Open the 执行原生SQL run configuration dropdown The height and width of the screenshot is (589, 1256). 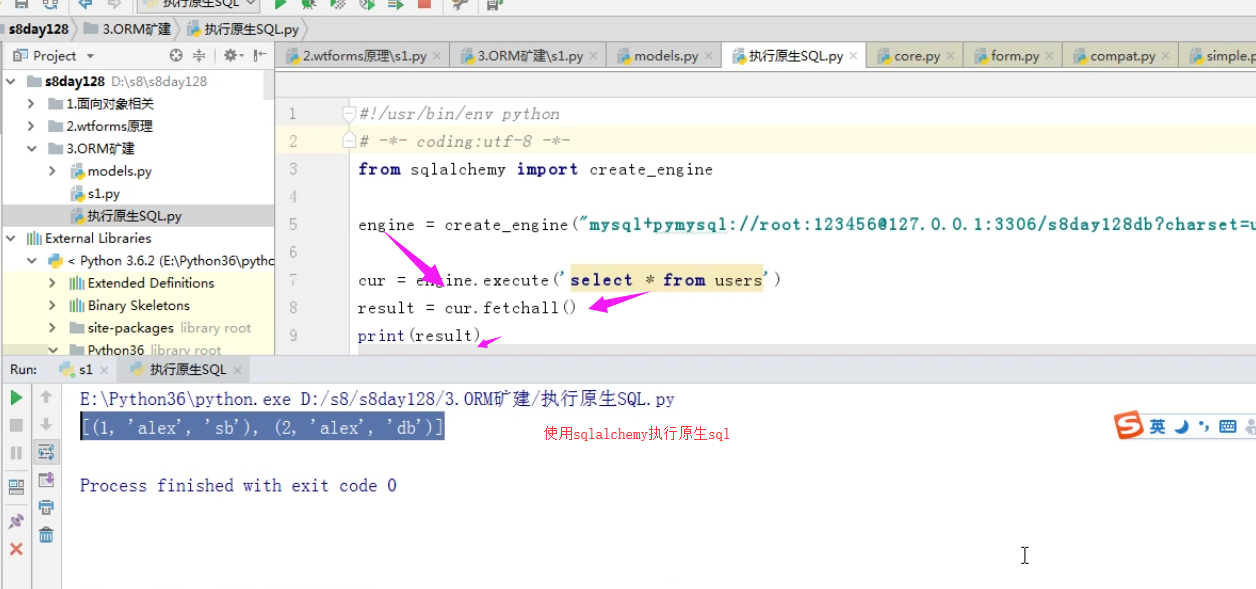coord(198,4)
